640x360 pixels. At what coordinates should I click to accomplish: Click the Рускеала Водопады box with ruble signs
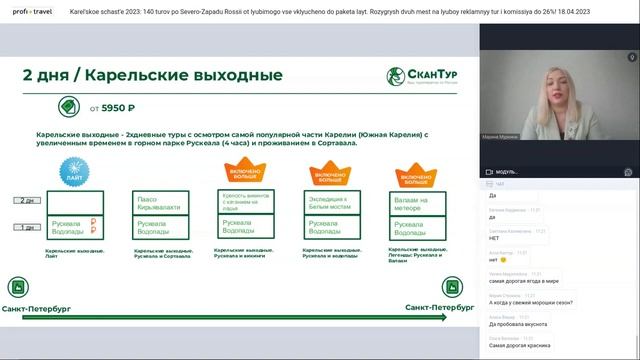coord(75,227)
